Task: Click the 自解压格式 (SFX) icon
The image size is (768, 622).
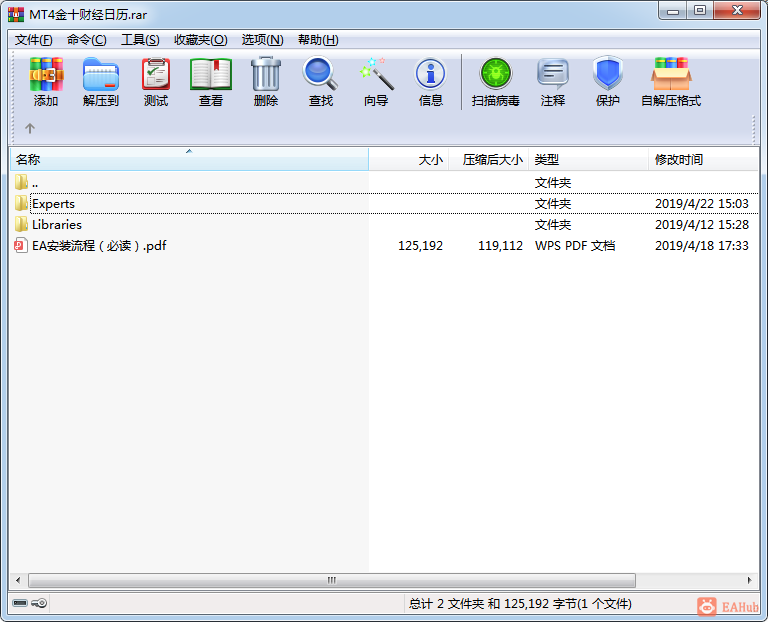Action: (x=671, y=74)
